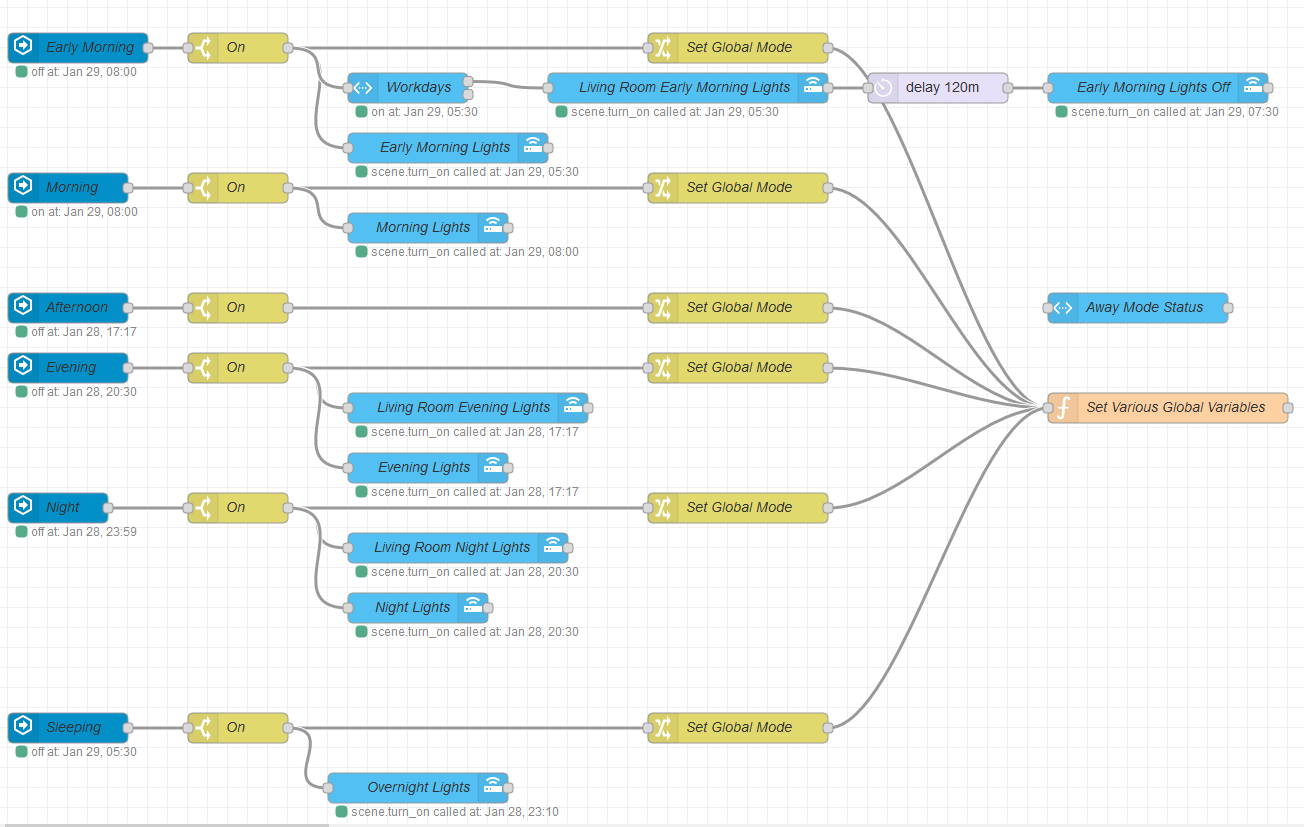The height and width of the screenshot is (827, 1304).
Task: Click the service icon on the Evening Lights node
Action: click(x=493, y=467)
